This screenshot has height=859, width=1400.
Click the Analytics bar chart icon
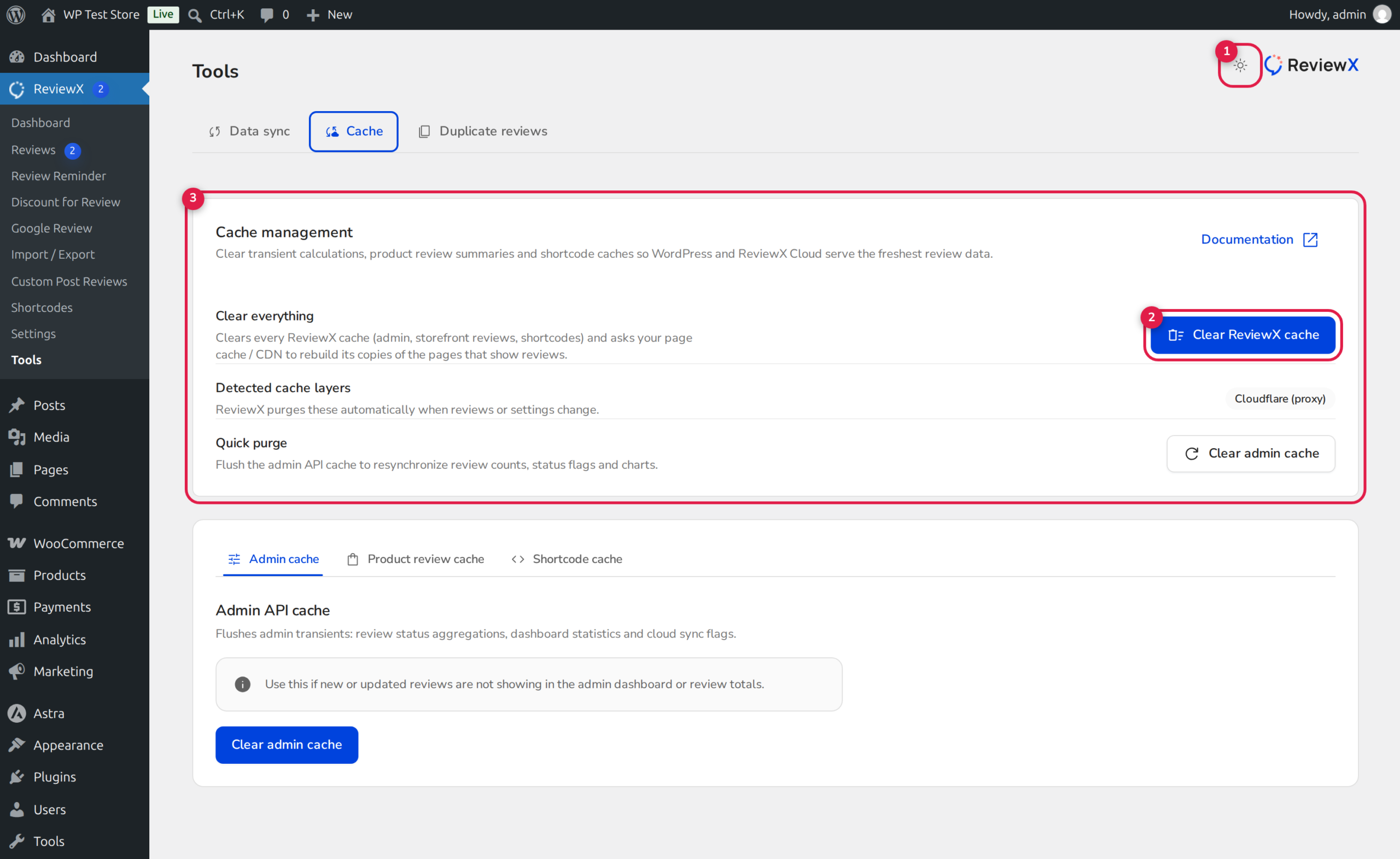coord(17,640)
